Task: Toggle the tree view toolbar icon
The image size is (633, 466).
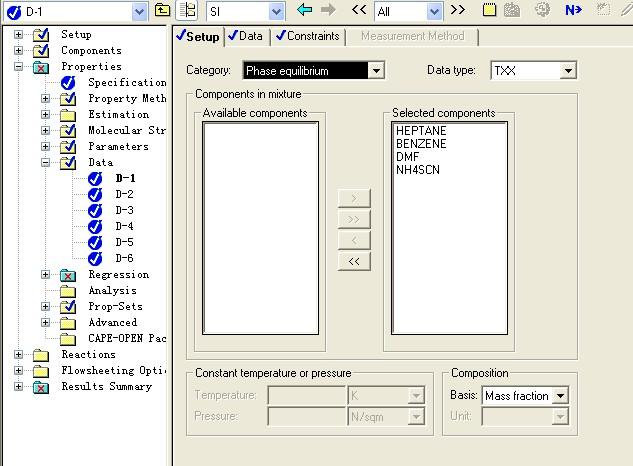Action: click(187, 10)
